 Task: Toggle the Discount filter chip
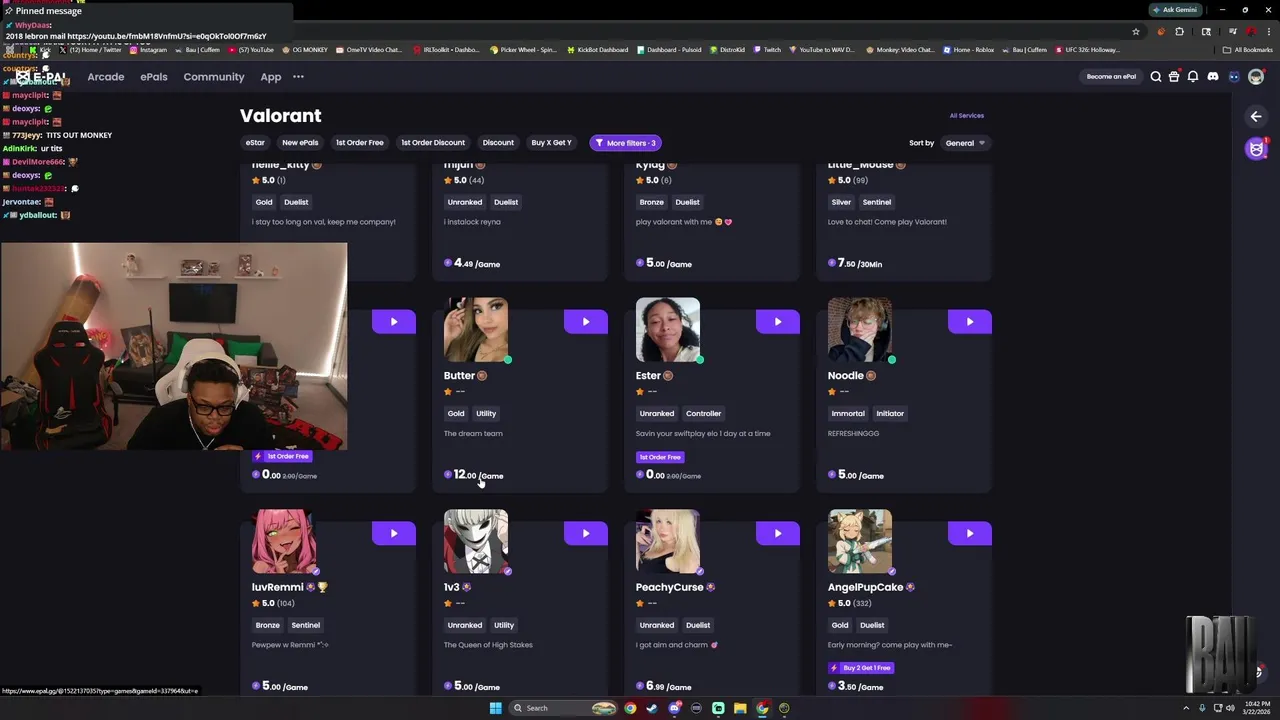pos(498,143)
